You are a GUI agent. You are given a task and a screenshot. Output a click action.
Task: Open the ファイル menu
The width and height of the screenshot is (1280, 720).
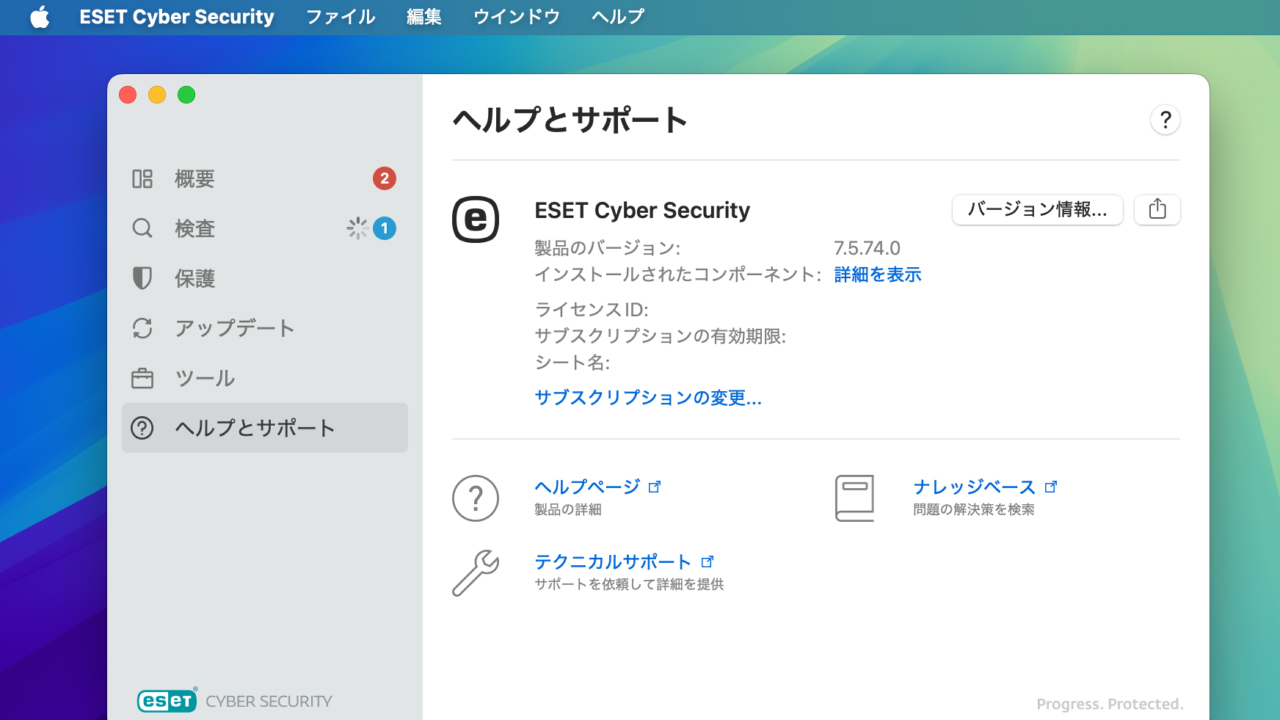point(340,17)
